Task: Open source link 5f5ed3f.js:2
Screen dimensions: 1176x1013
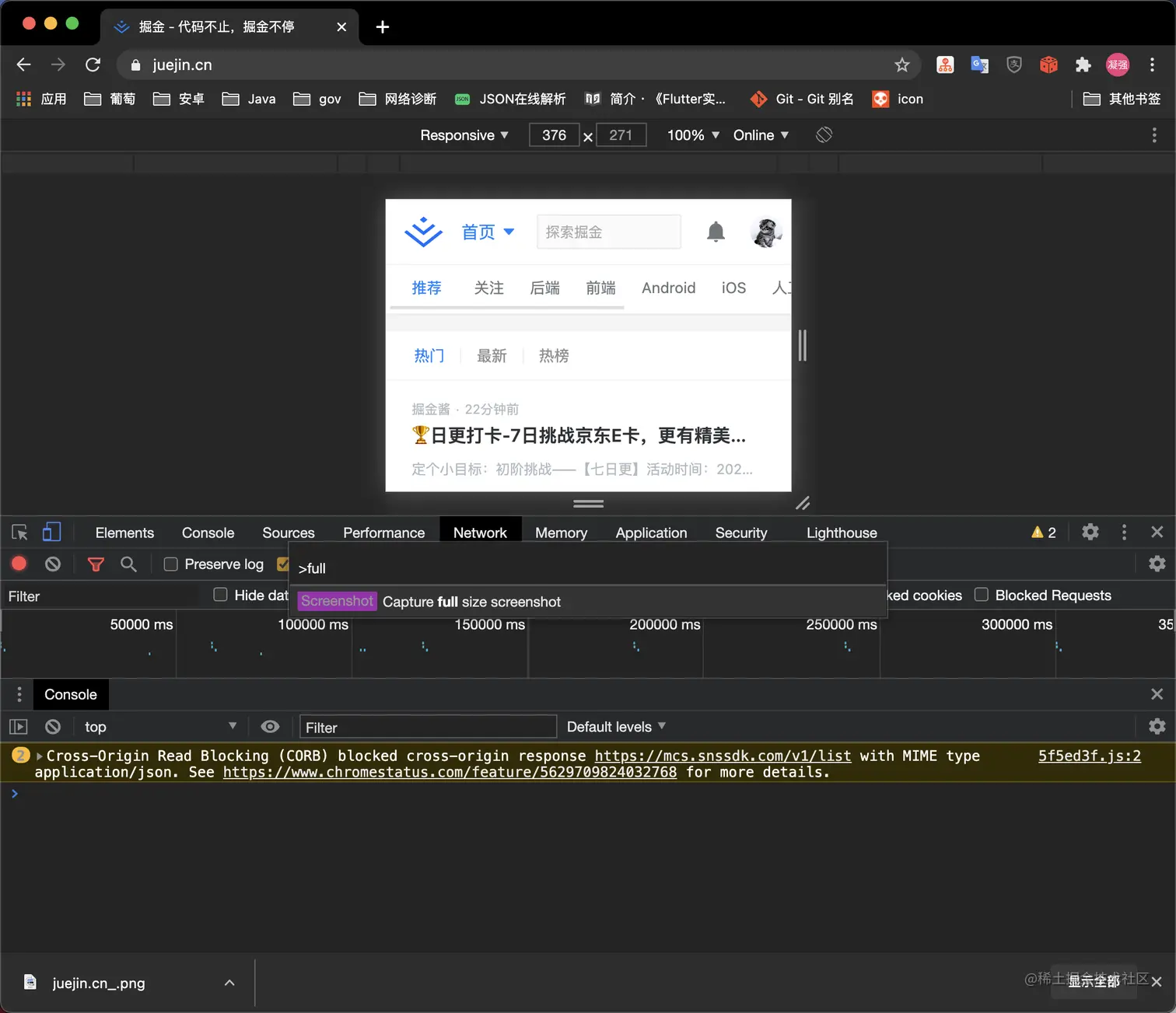Action: click(x=1090, y=756)
